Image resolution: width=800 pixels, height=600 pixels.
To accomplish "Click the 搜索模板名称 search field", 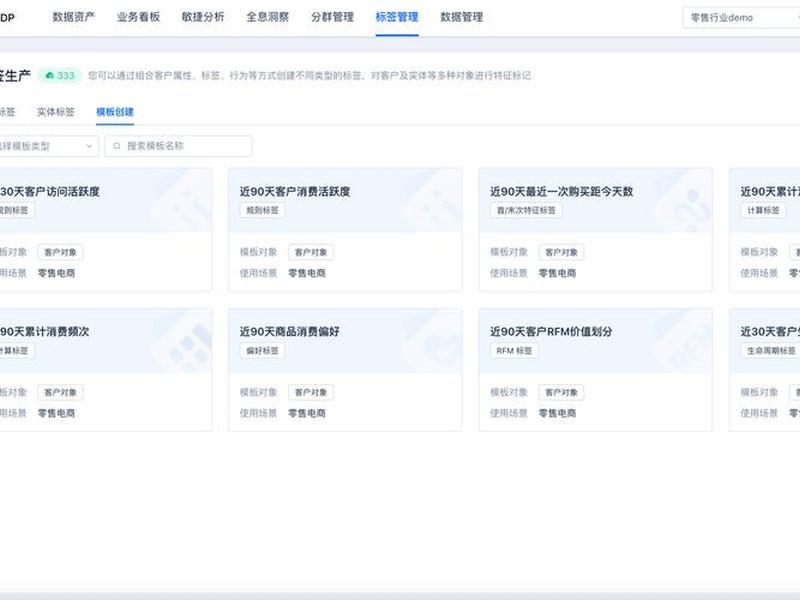I will [178, 146].
